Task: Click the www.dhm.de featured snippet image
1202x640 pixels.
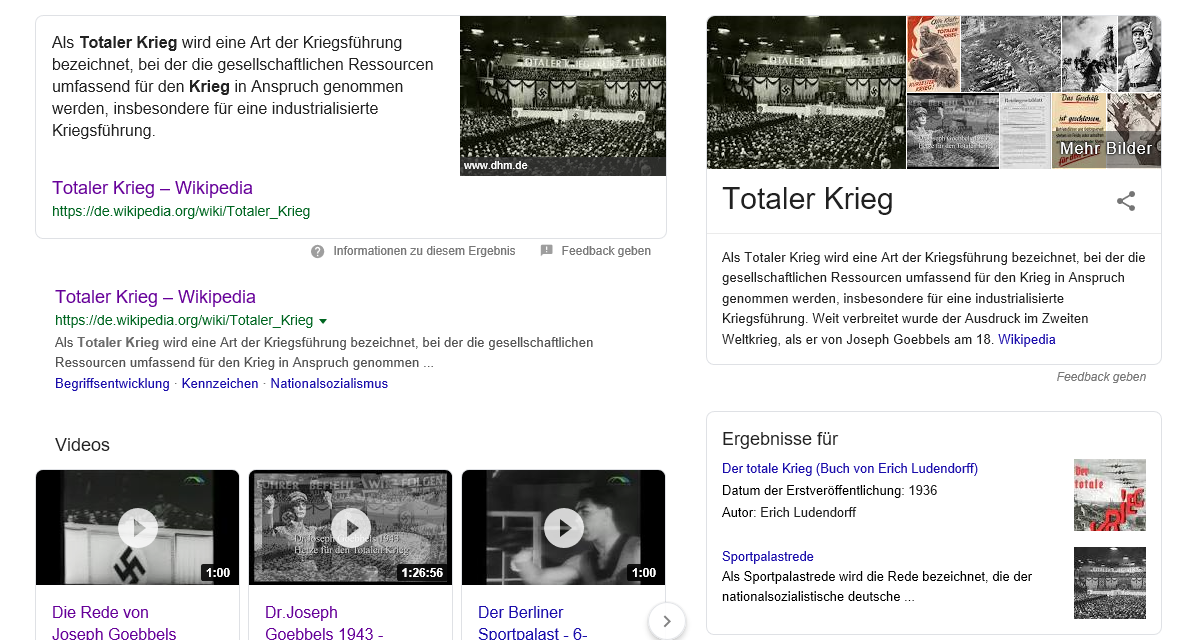Action: (563, 96)
